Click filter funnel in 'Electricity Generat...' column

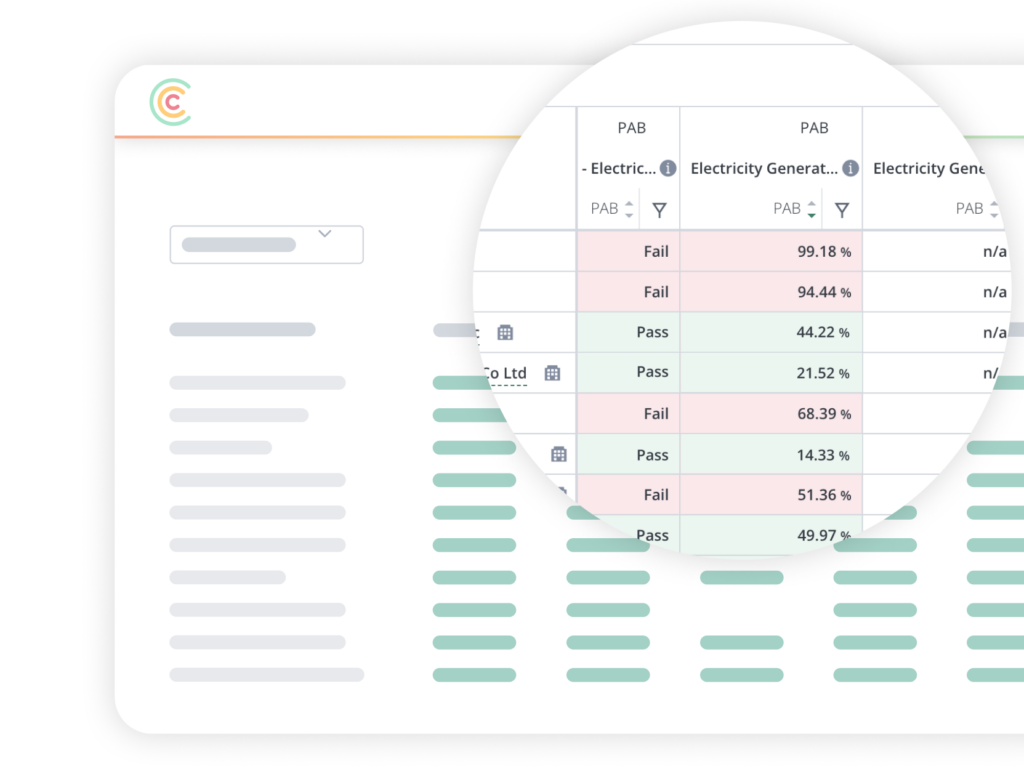click(x=842, y=210)
